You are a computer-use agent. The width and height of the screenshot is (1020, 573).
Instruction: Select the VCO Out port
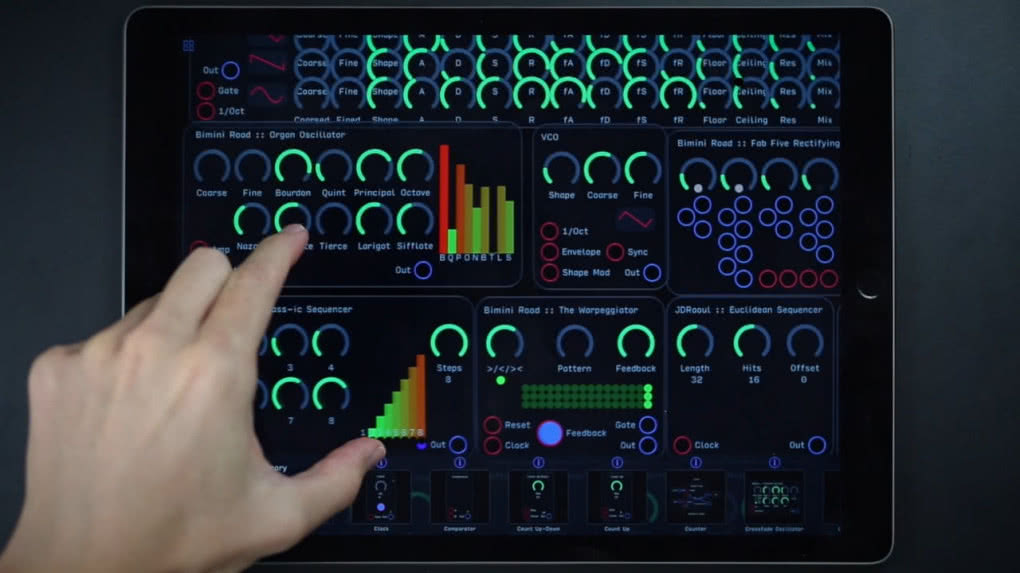[652, 273]
